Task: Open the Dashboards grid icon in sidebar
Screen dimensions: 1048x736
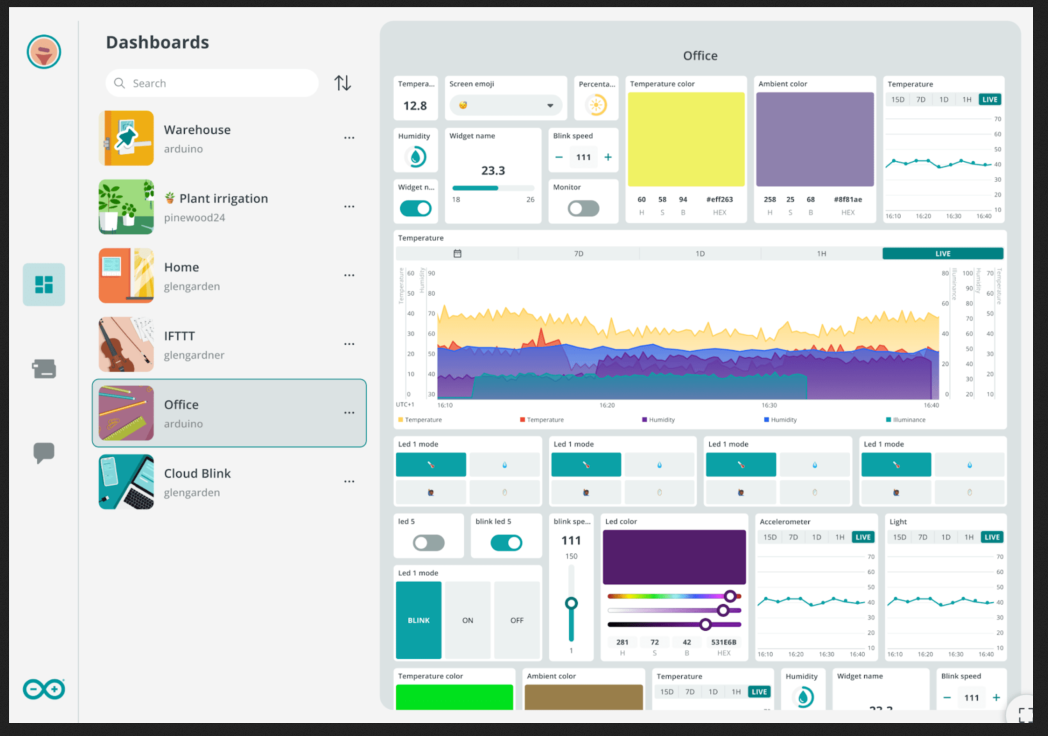Action: [44, 285]
